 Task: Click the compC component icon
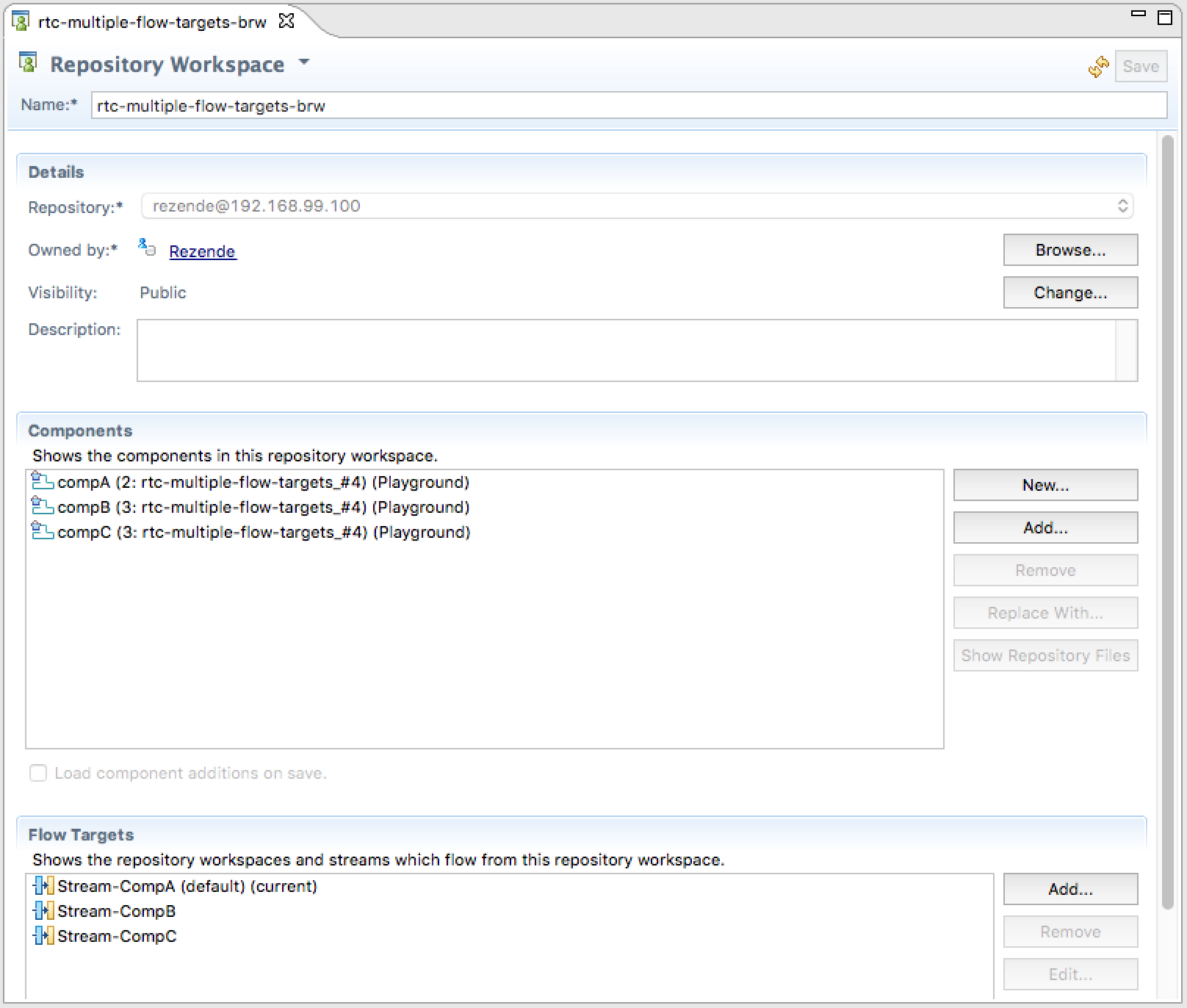pyautogui.click(x=42, y=532)
